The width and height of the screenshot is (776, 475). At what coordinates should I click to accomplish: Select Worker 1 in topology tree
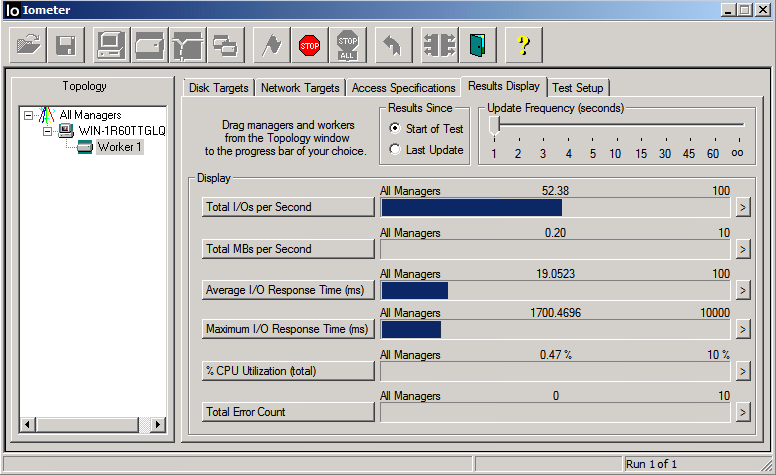click(x=120, y=147)
